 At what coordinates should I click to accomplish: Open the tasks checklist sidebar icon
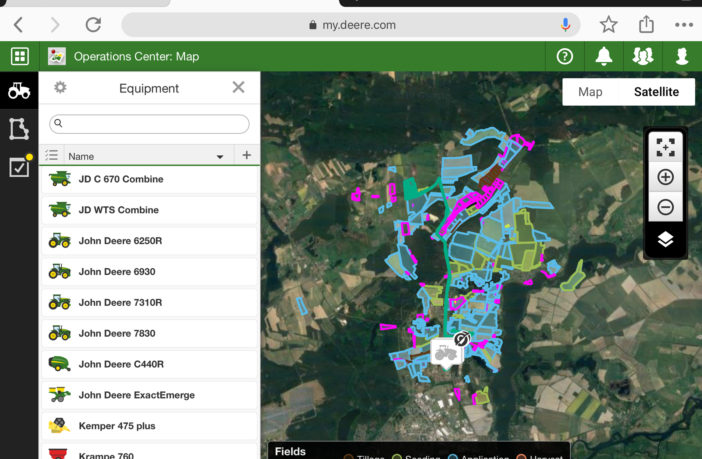click(19, 167)
